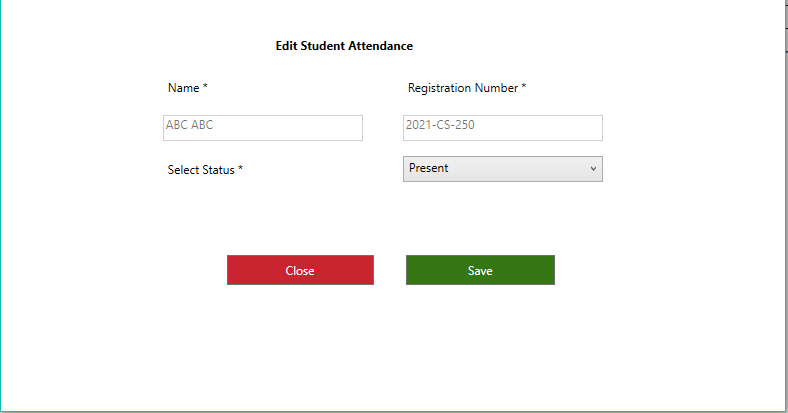Focus the Name input field
The height and width of the screenshot is (413, 788).
click(x=263, y=128)
